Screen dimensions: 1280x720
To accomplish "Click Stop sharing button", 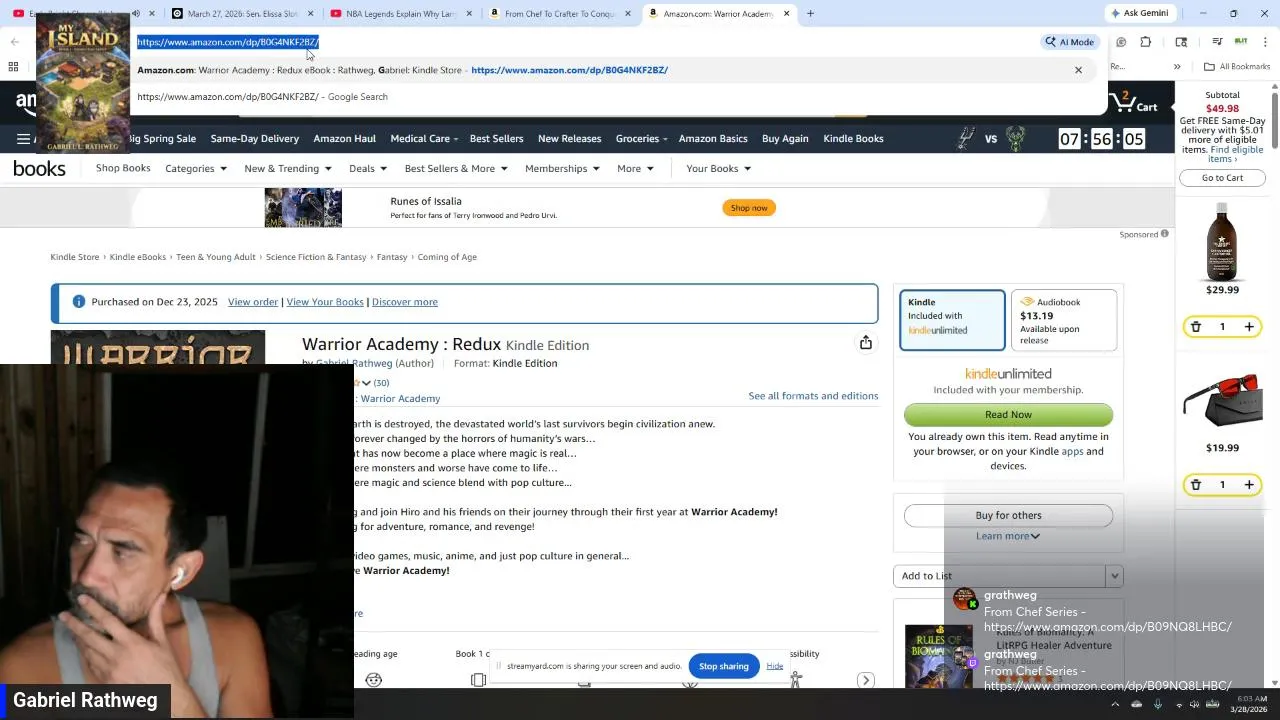I will pyautogui.click(x=724, y=666).
